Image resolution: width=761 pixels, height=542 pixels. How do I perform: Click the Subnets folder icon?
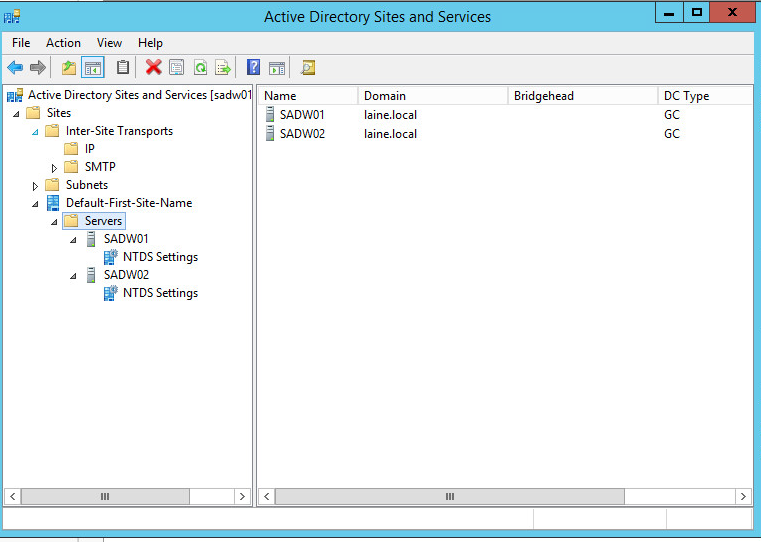[52, 184]
